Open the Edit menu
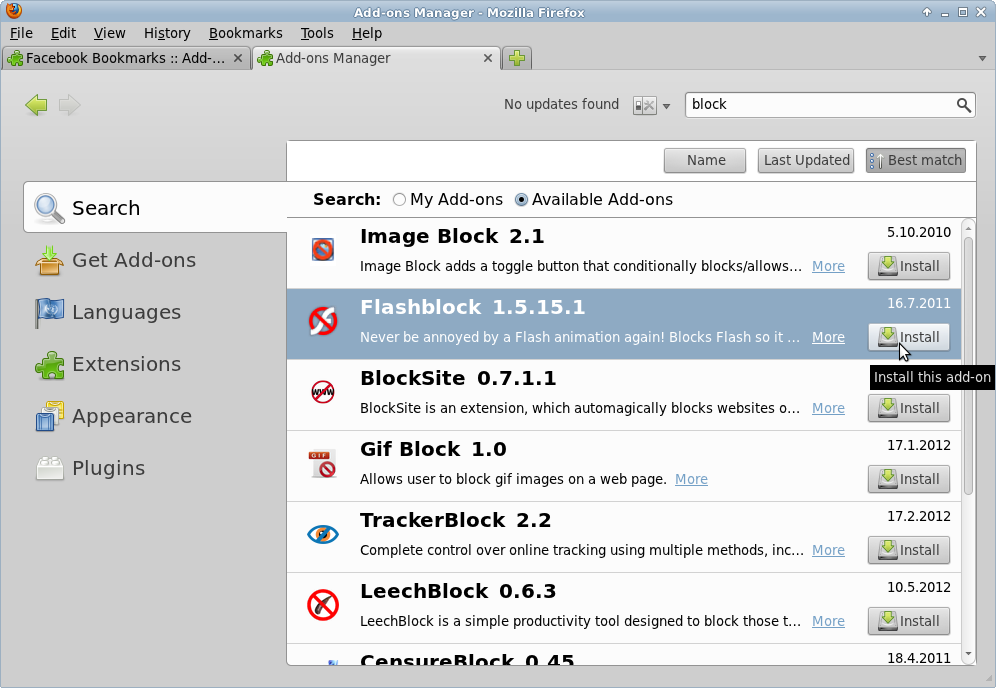This screenshot has height=688, width=996. 63,33
